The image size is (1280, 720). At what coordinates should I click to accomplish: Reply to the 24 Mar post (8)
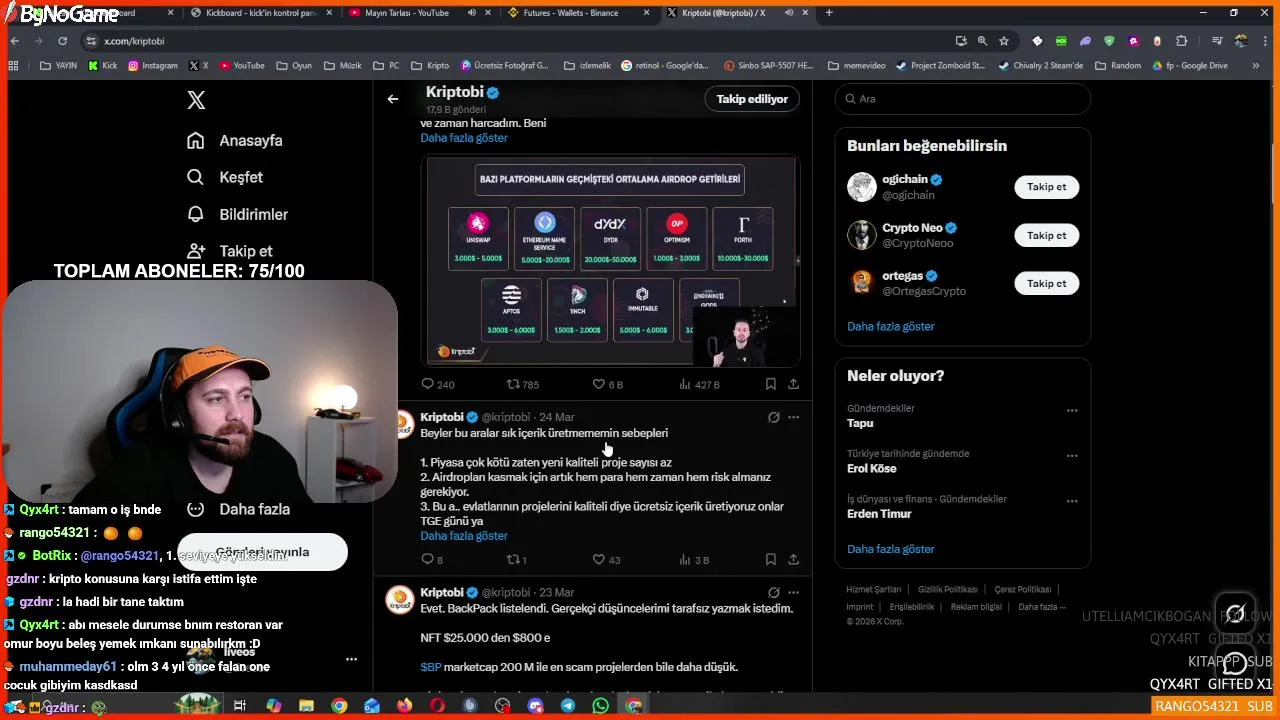coord(432,560)
